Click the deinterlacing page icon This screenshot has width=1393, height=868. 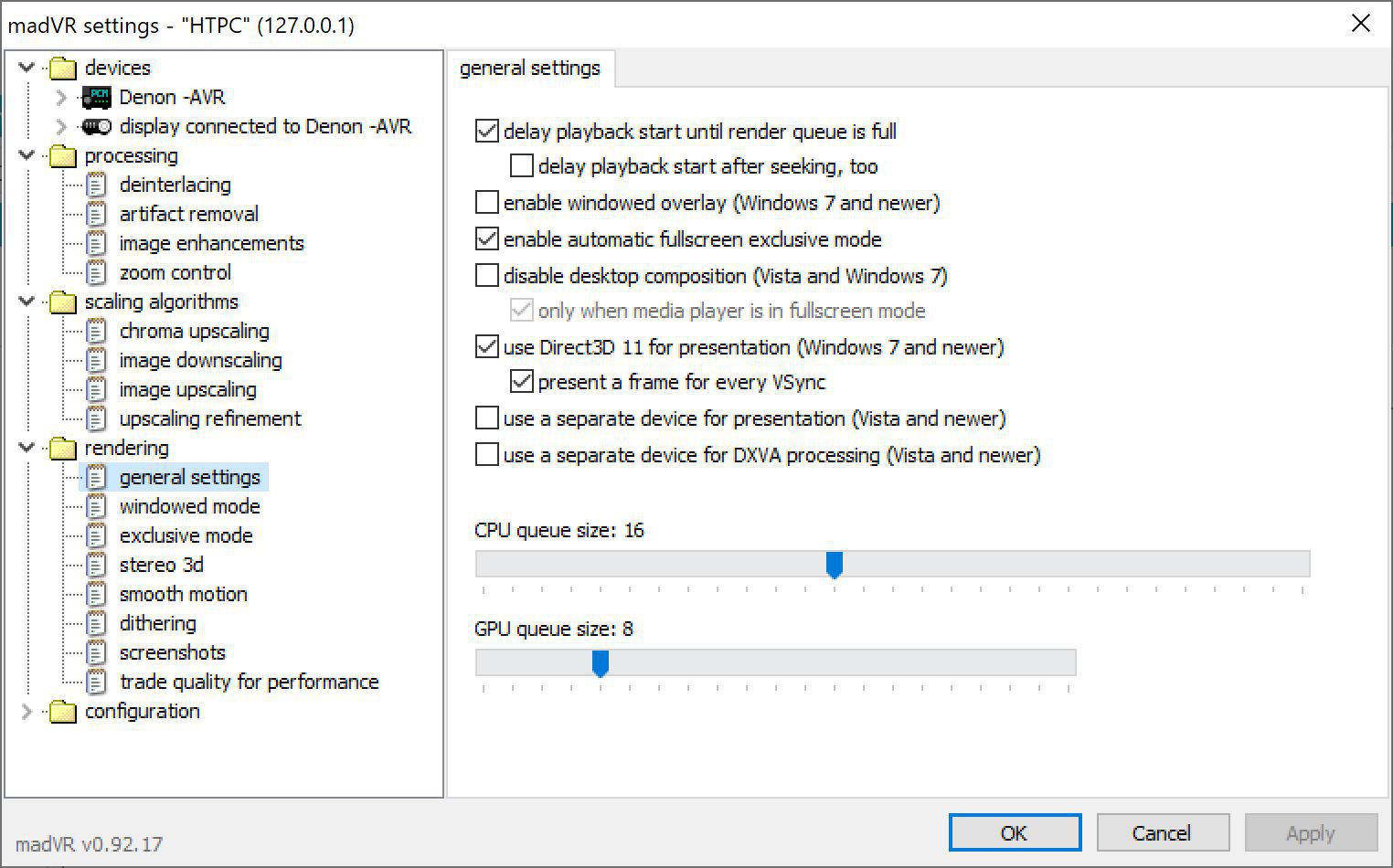point(96,185)
